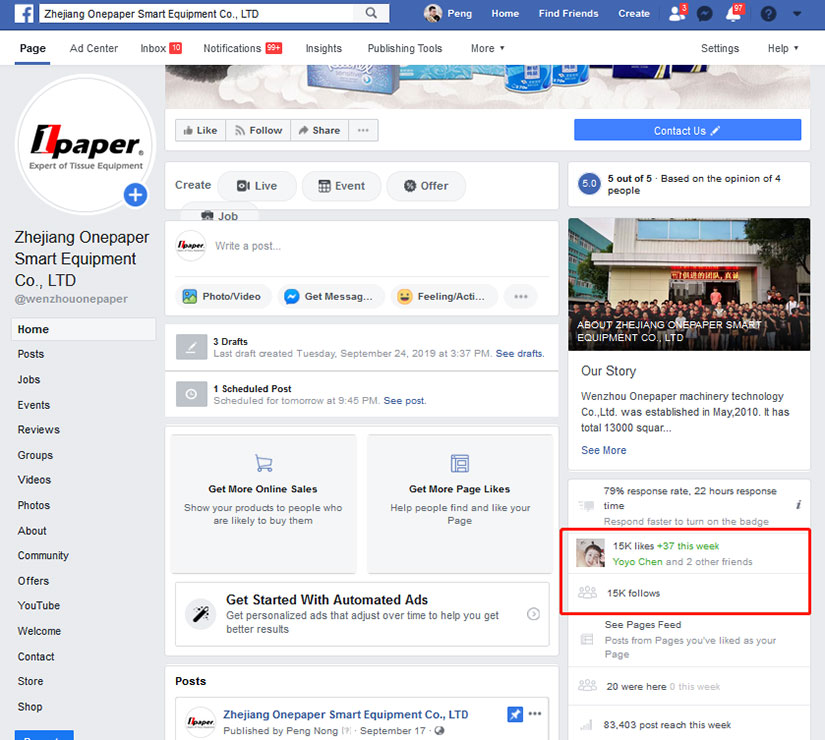
Task: Click Create in the top bar
Action: tap(633, 14)
